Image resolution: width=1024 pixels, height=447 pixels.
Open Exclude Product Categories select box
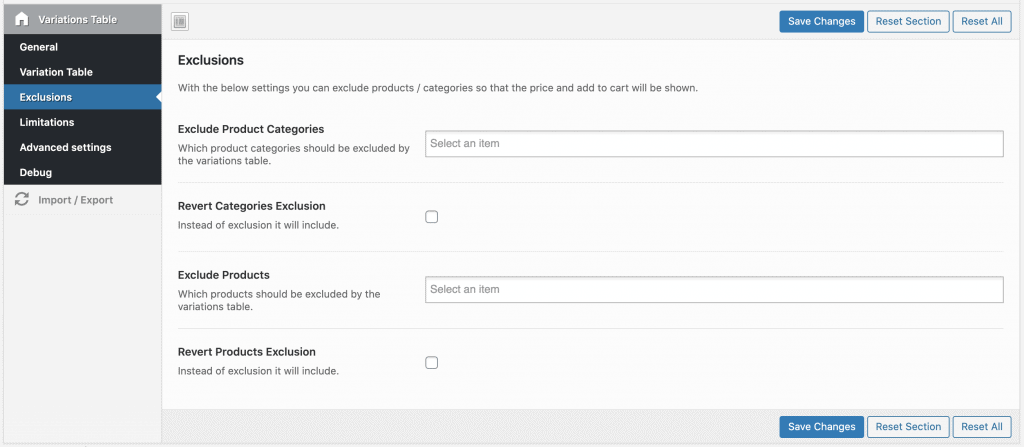click(713, 144)
